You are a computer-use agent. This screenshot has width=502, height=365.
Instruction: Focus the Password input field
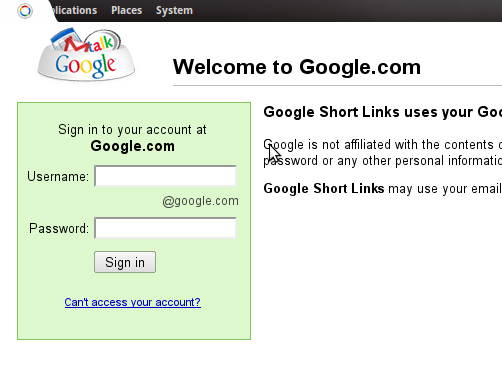point(166,228)
